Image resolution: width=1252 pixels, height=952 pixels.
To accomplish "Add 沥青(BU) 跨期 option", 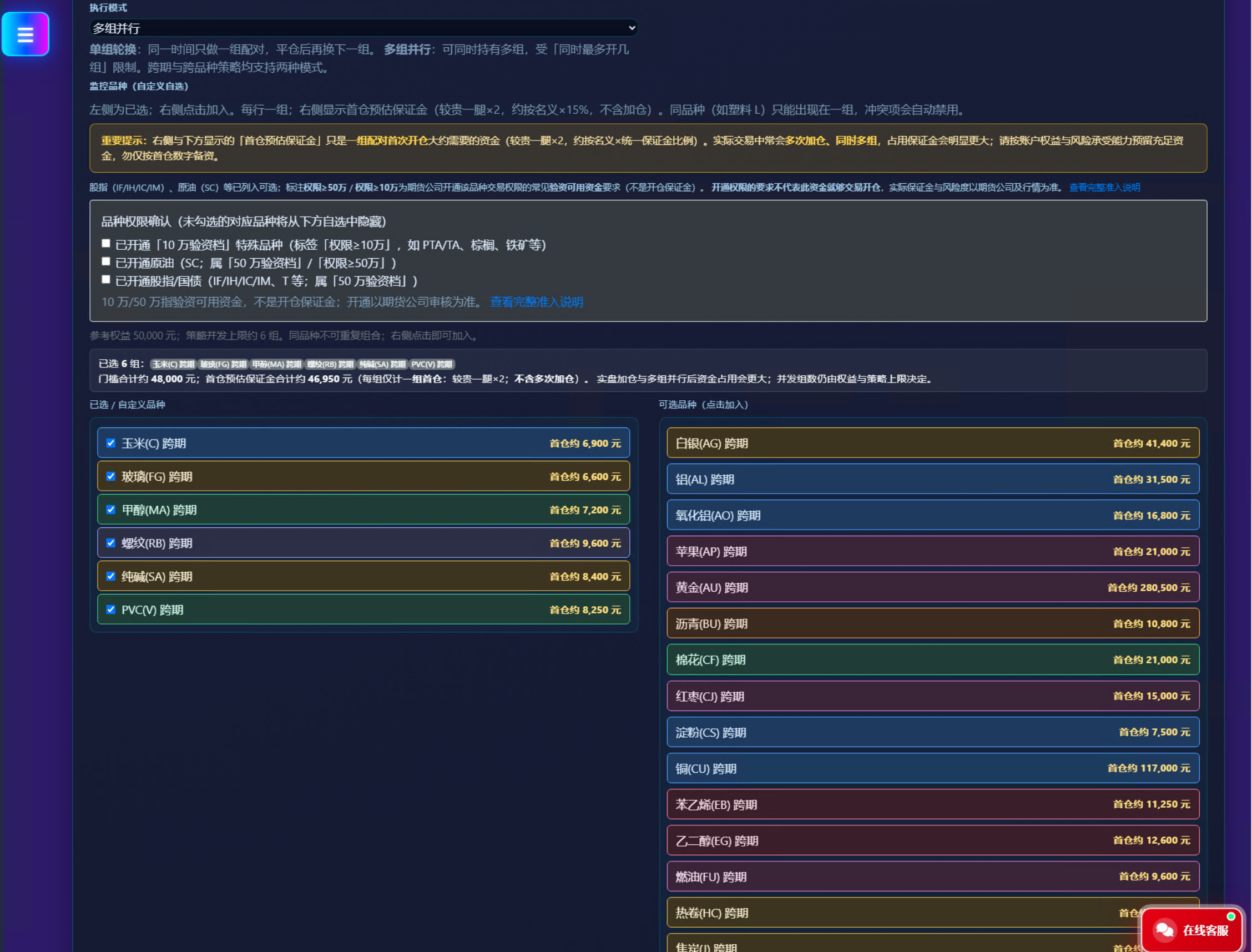I will 933,624.
